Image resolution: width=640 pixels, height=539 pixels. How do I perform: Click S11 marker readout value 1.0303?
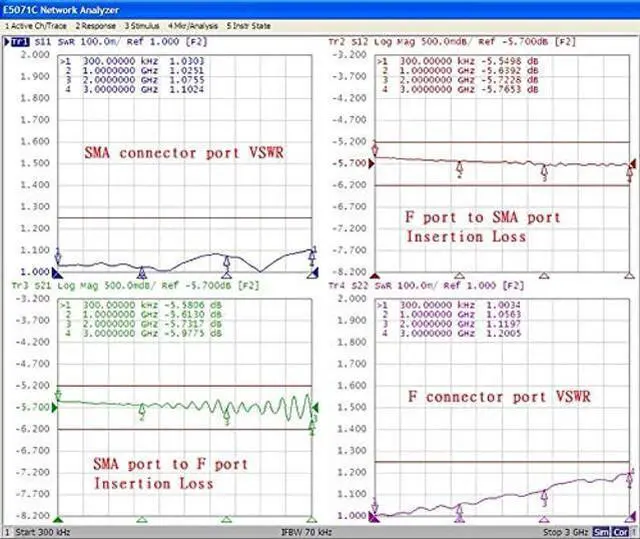[x=187, y=61]
